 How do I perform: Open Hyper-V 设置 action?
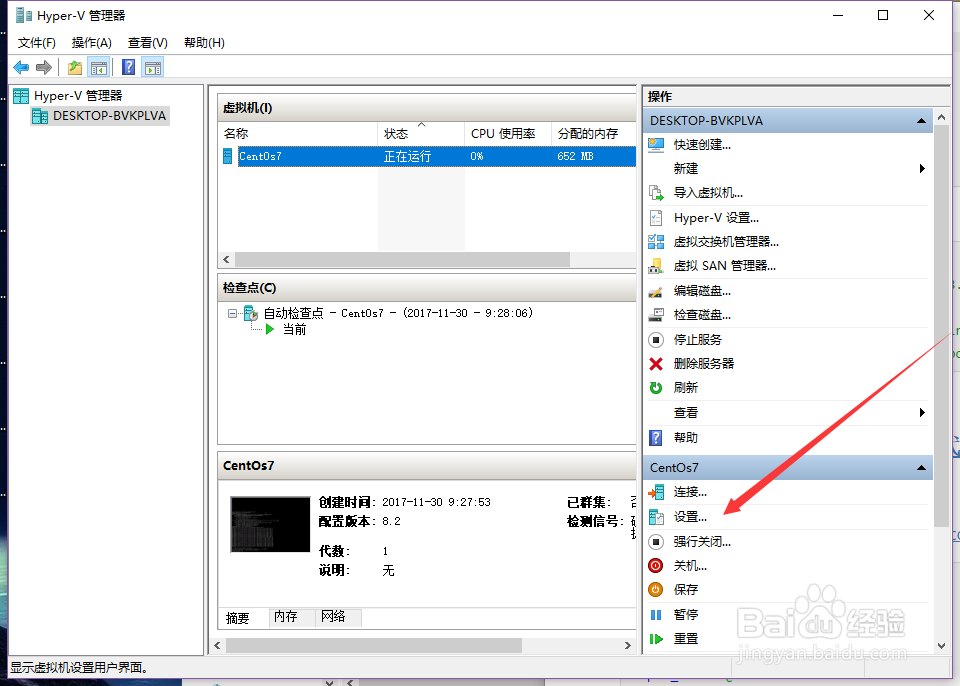pos(716,218)
